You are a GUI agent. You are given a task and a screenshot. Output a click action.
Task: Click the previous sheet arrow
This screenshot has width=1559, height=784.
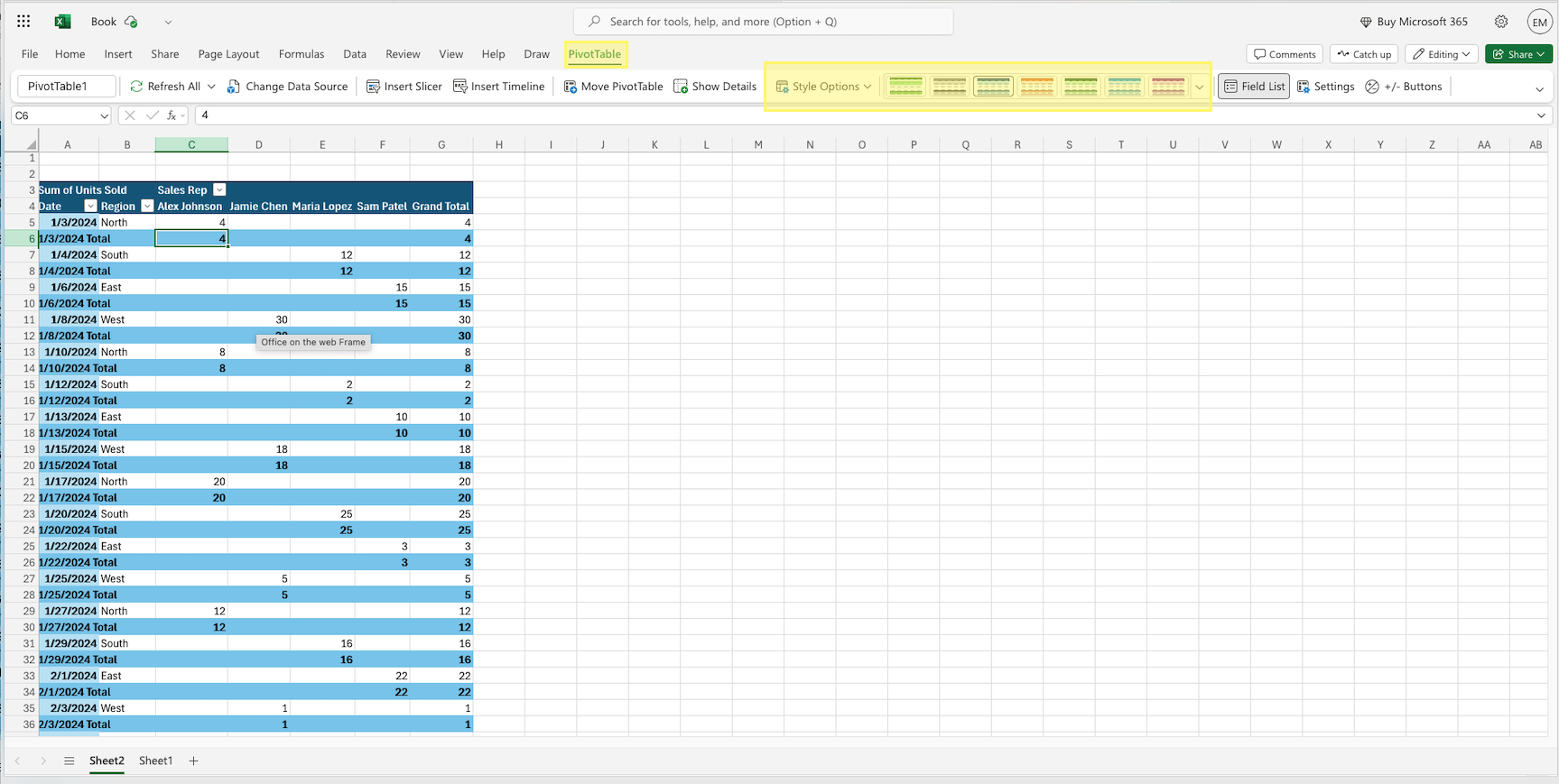[x=17, y=761]
